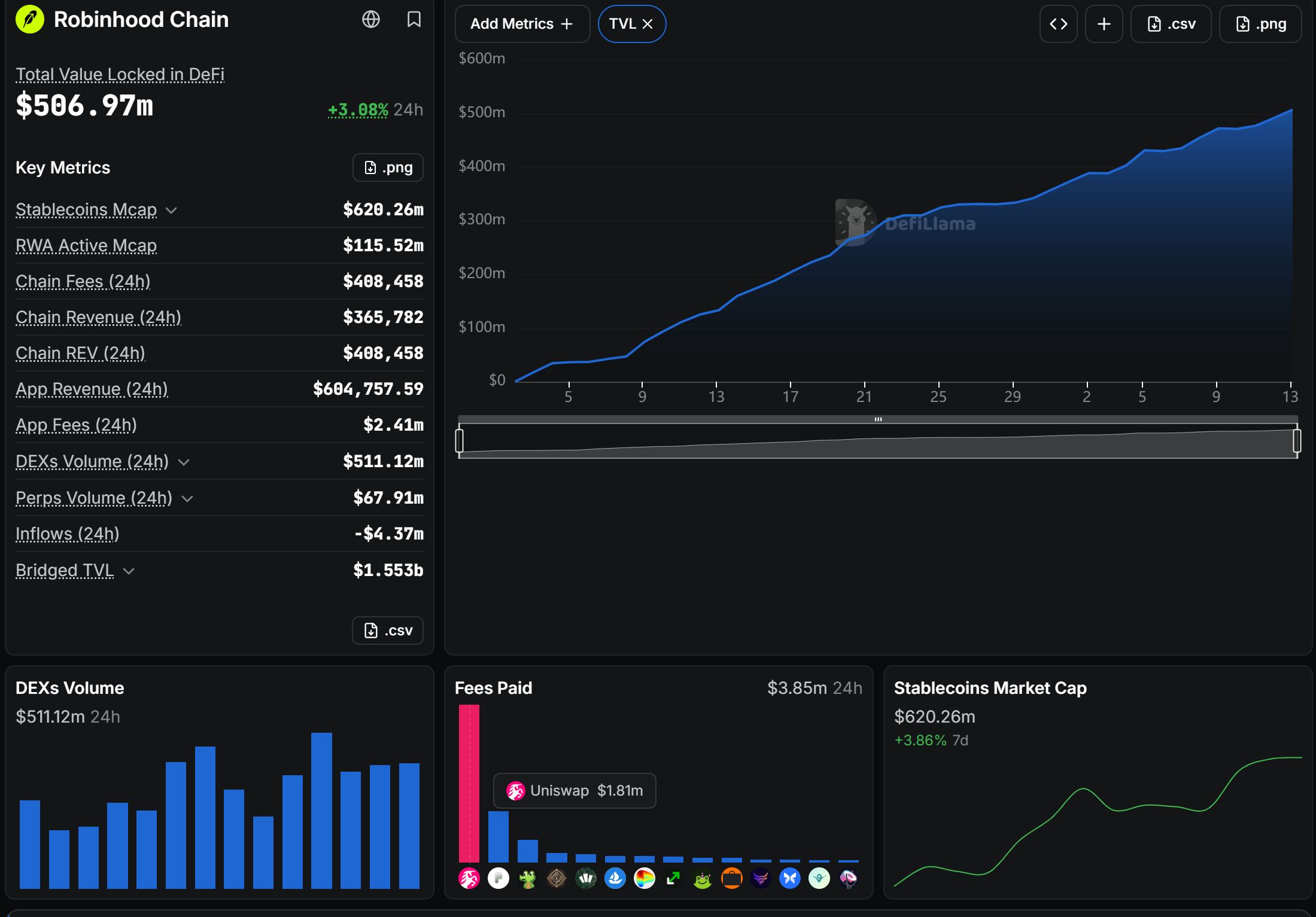Viewport: 1316px width, 917px height.
Task: Click the center grip of range slider
Action: click(878, 419)
